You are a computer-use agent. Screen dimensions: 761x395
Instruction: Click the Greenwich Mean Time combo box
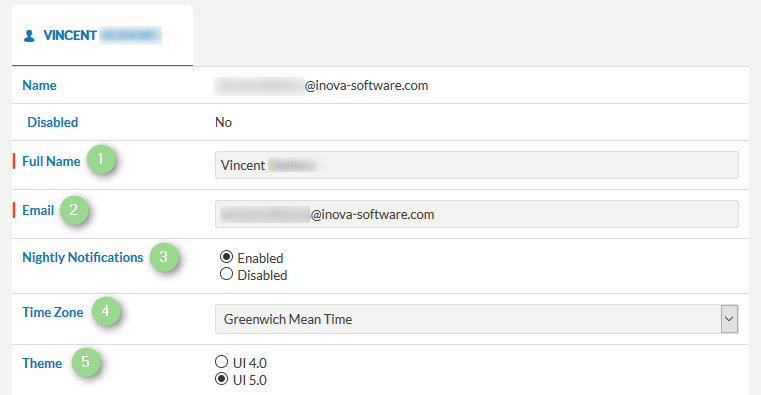[477, 319]
